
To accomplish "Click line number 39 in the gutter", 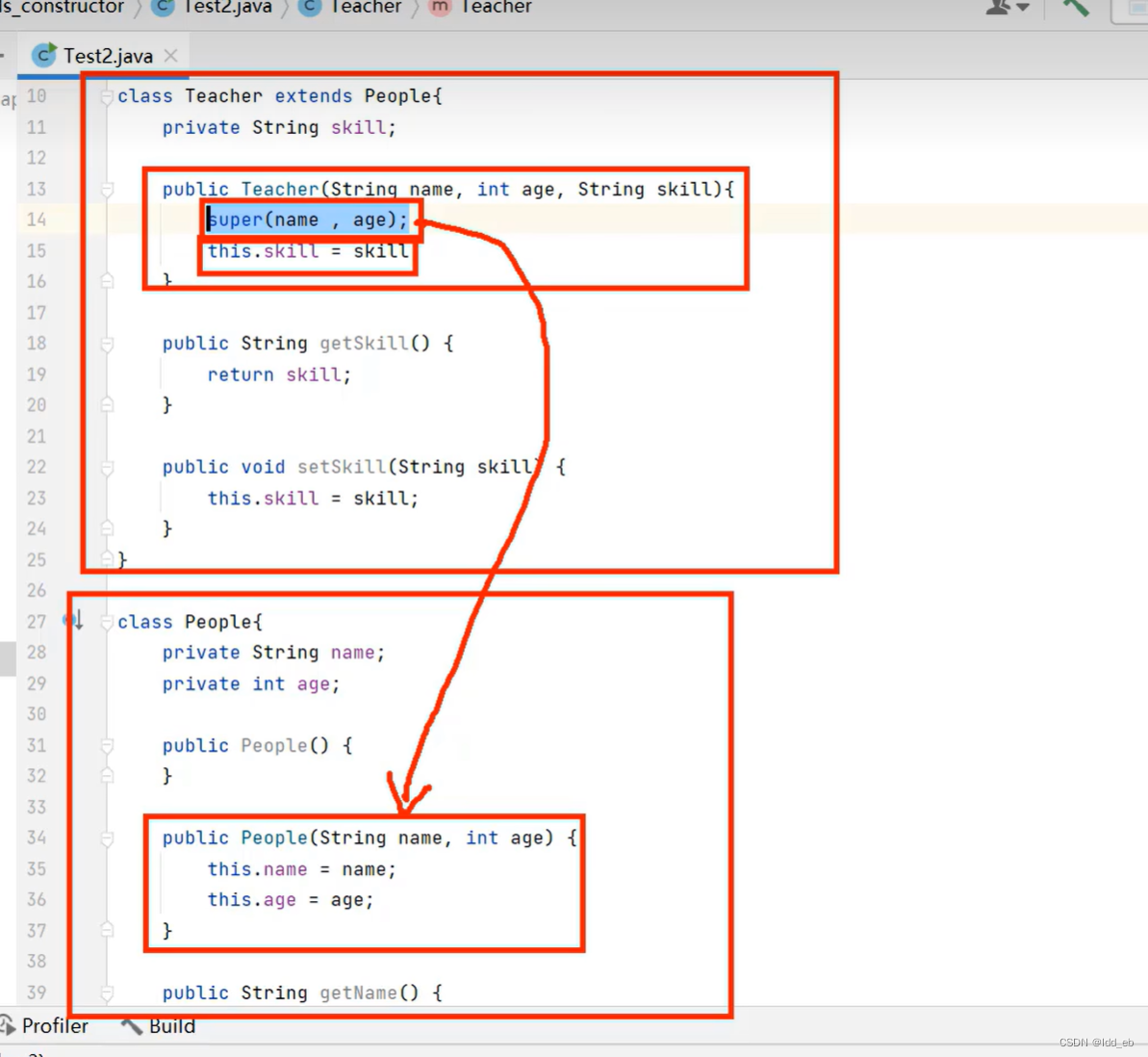I will (37, 993).
